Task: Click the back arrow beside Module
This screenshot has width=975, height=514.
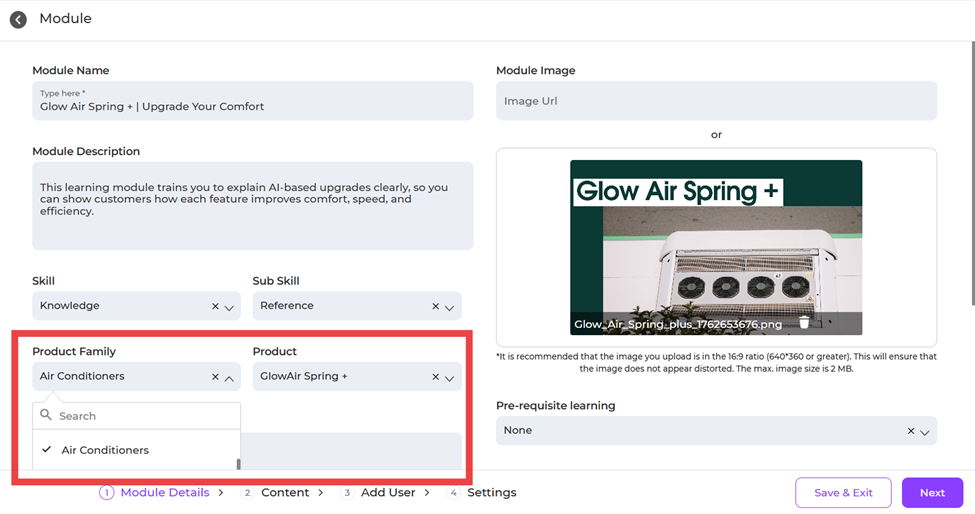Action: click(x=18, y=19)
